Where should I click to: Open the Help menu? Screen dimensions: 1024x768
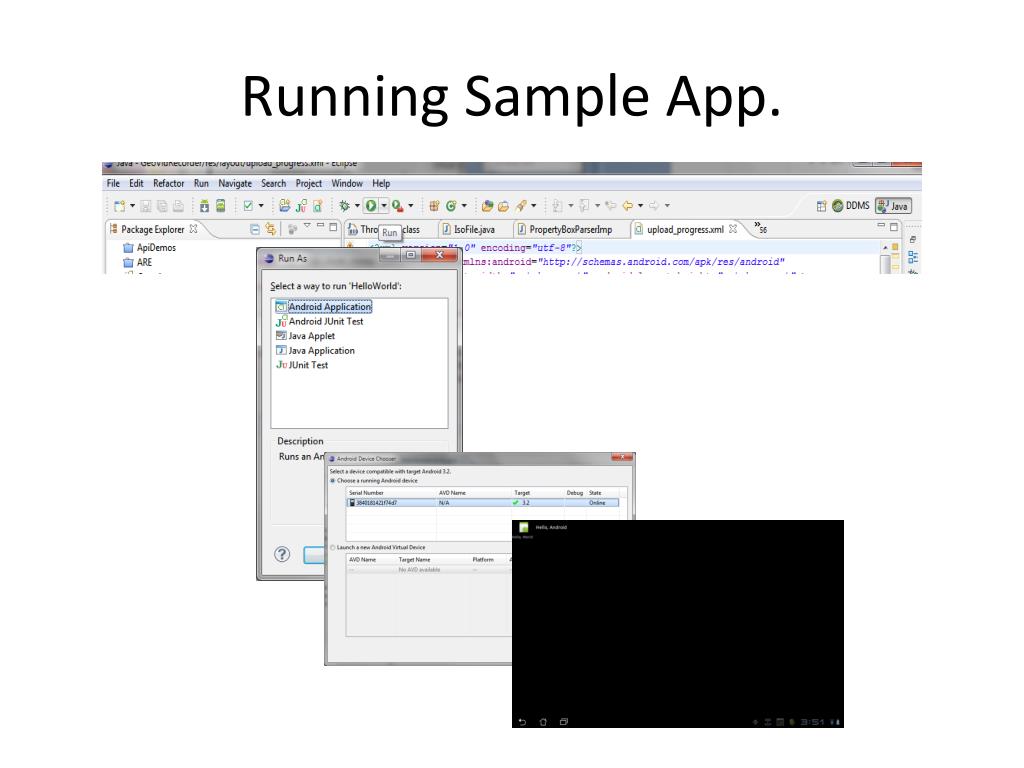pyautogui.click(x=381, y=184)
